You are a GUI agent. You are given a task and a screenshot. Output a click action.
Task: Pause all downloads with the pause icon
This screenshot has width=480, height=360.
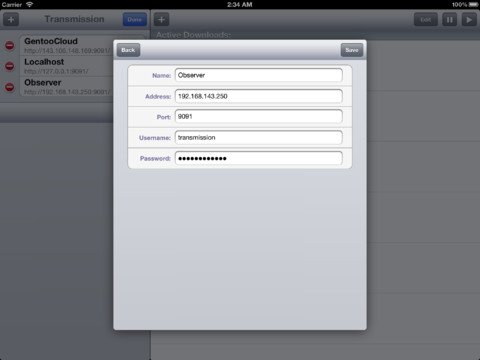[450, 20]
